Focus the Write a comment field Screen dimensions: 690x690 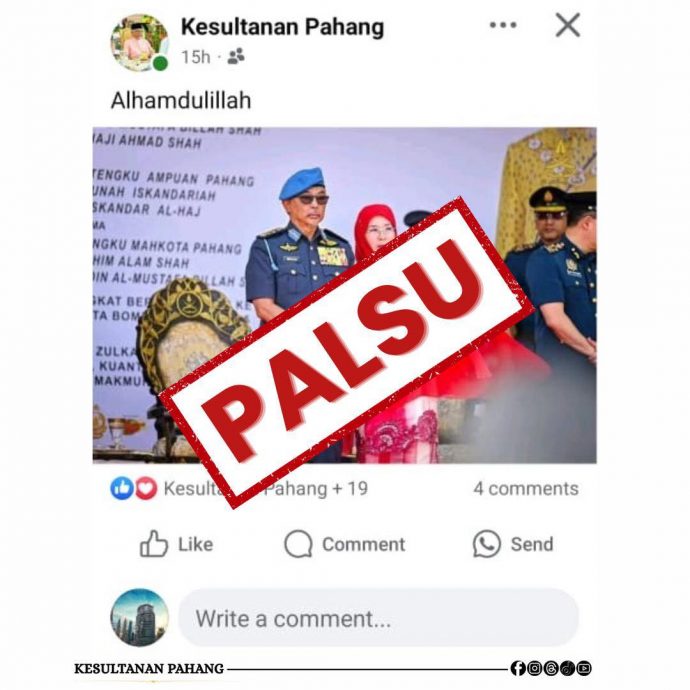click(378, 618)
